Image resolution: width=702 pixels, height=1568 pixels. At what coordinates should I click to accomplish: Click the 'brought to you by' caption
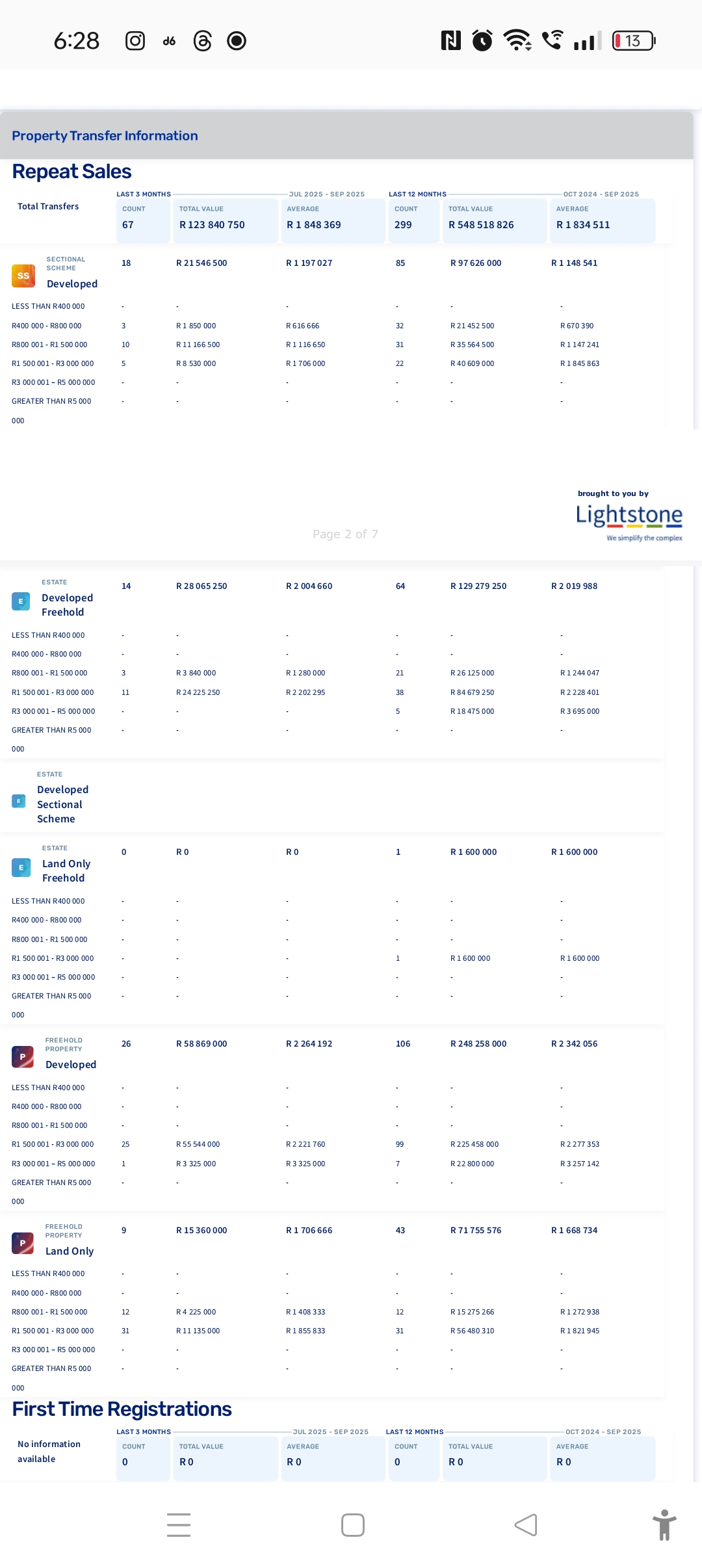(x=613, y=493)
